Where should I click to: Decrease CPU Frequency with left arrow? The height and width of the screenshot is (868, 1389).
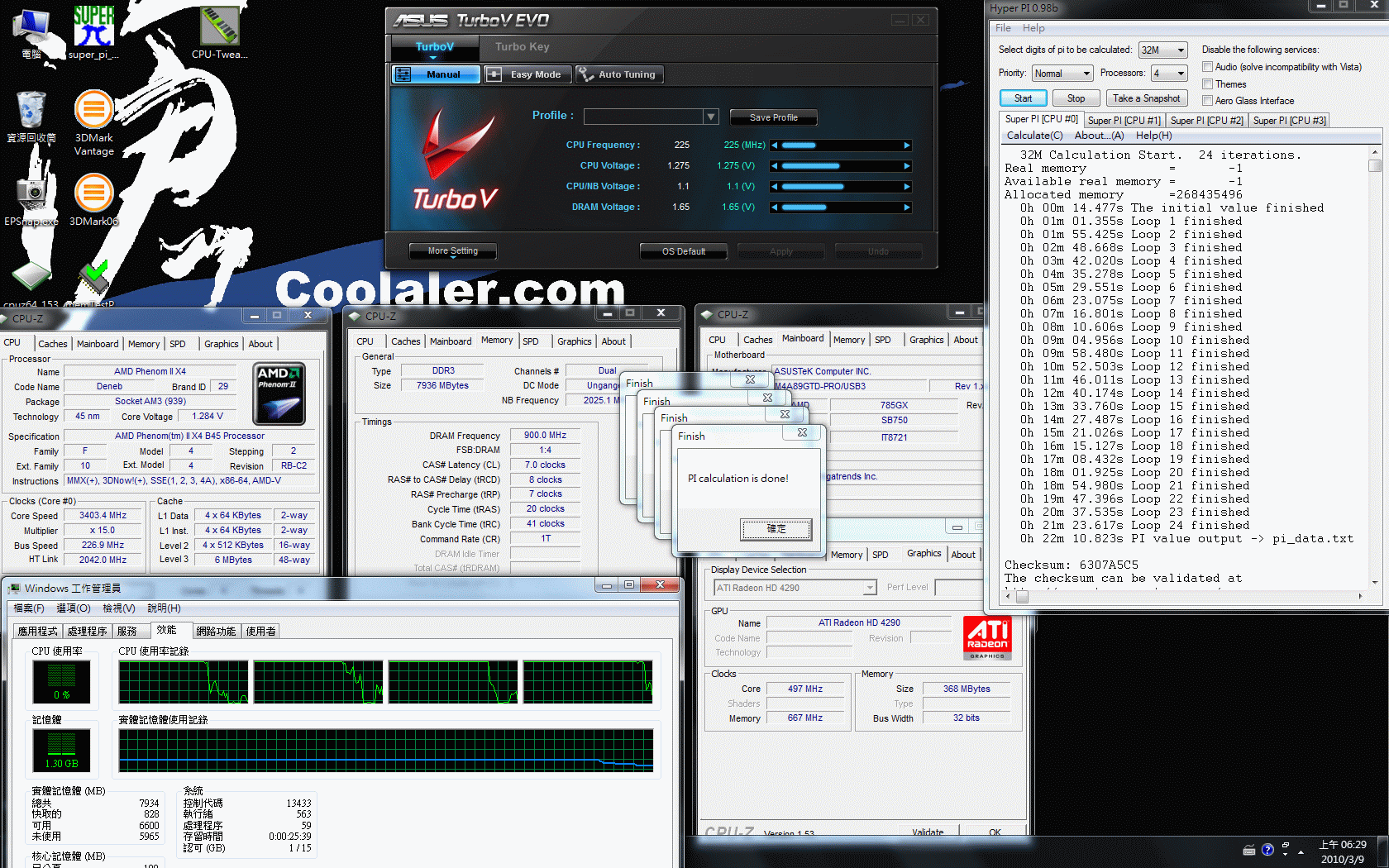tap(775, 145)
